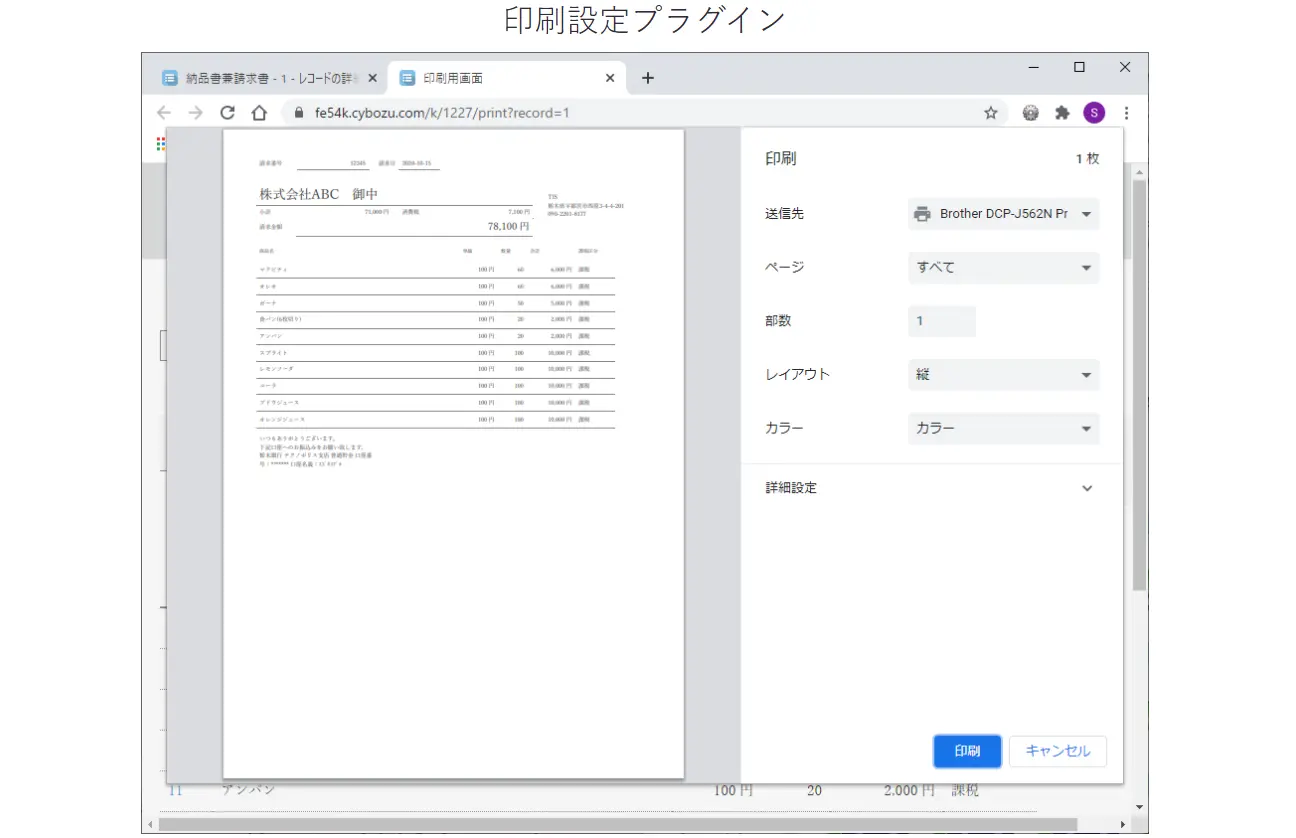Open the 送信先 printer dropdown
Image resolution: width=1296 pixels, height=838 pixels.
click(1003, 214)
